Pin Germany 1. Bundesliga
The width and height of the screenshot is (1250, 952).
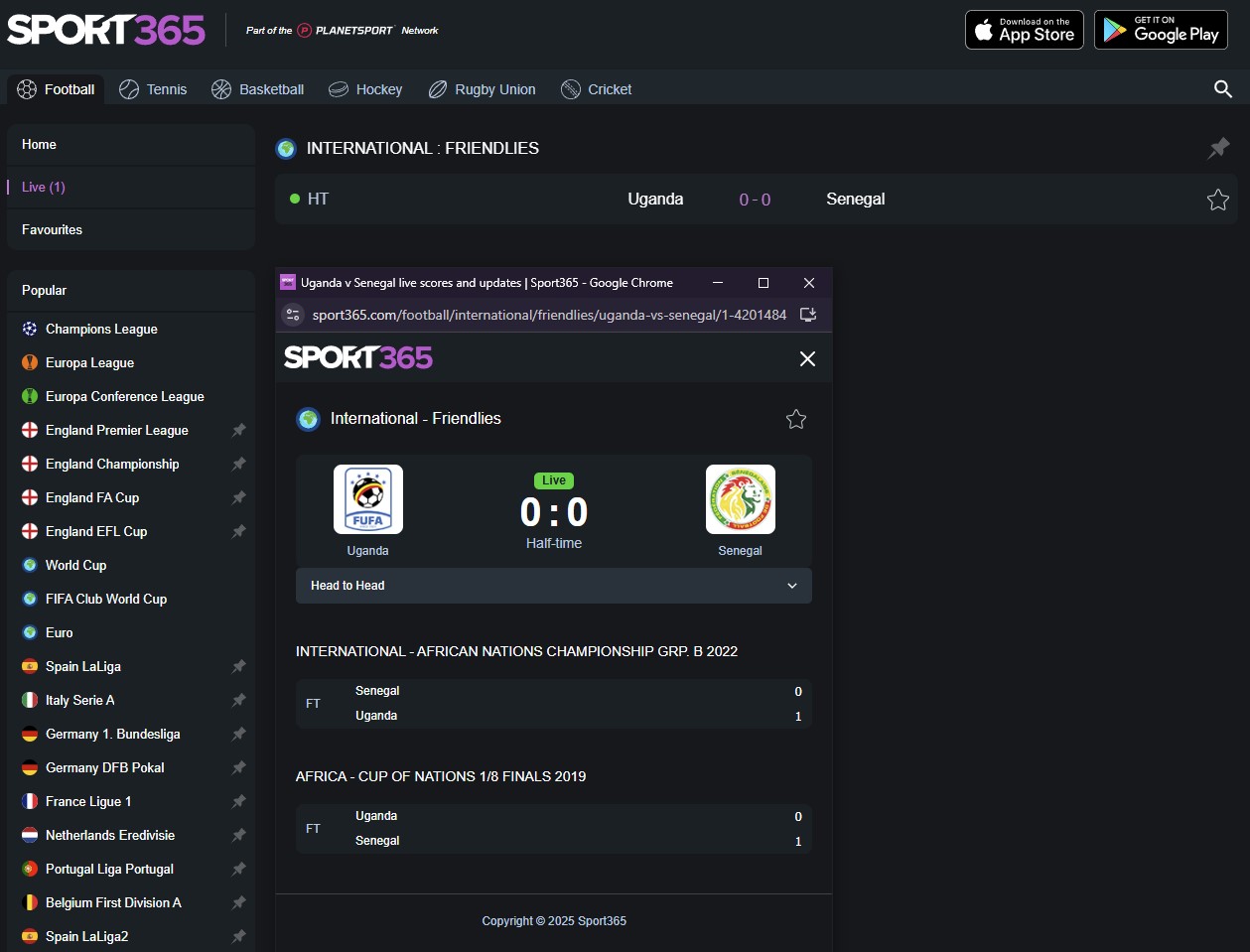click(x=238, y=734)
